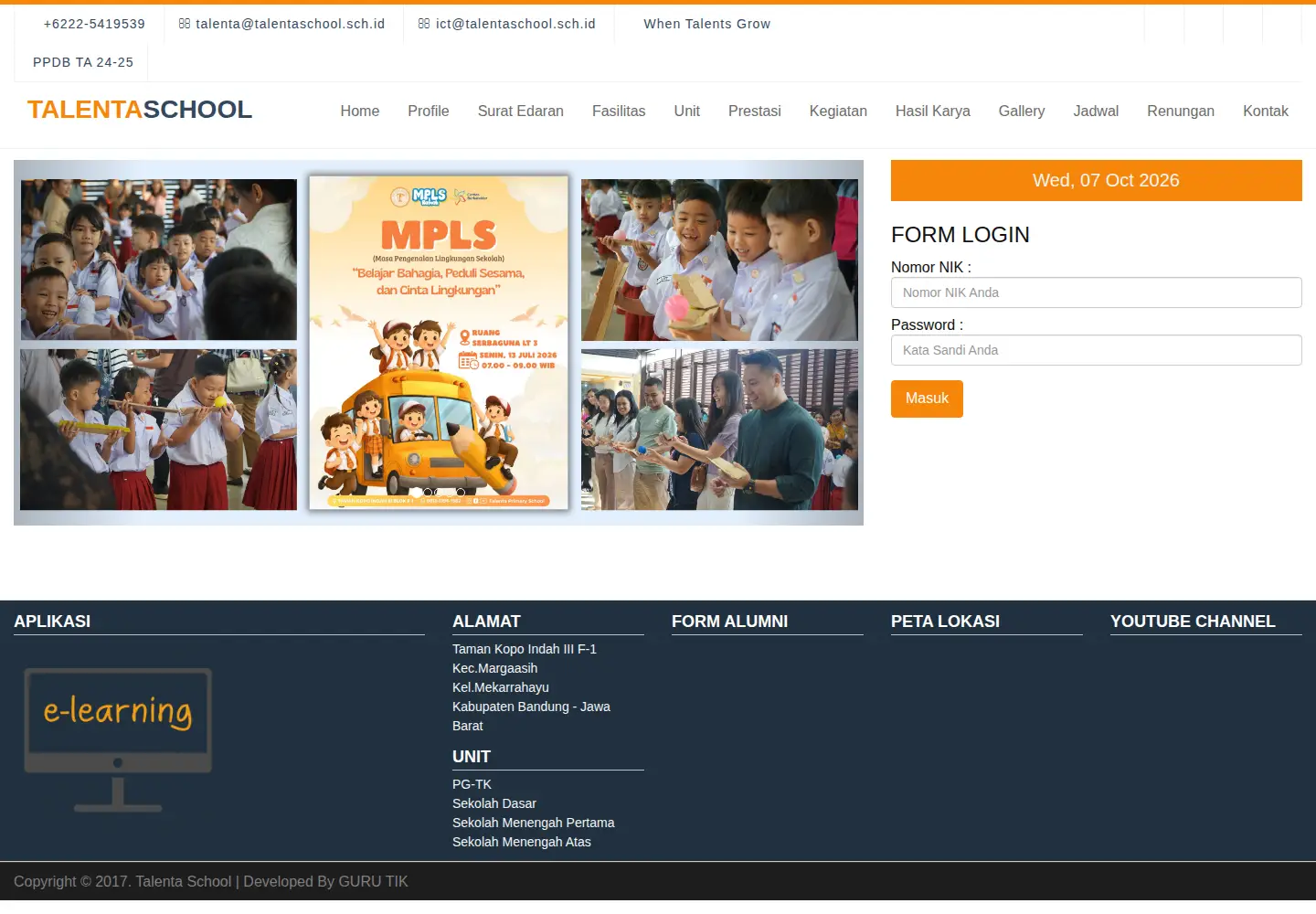This screenshot has height=914, width=1316.
Task: Click the Kec.Margaasih address line
Action: (495, 668)
